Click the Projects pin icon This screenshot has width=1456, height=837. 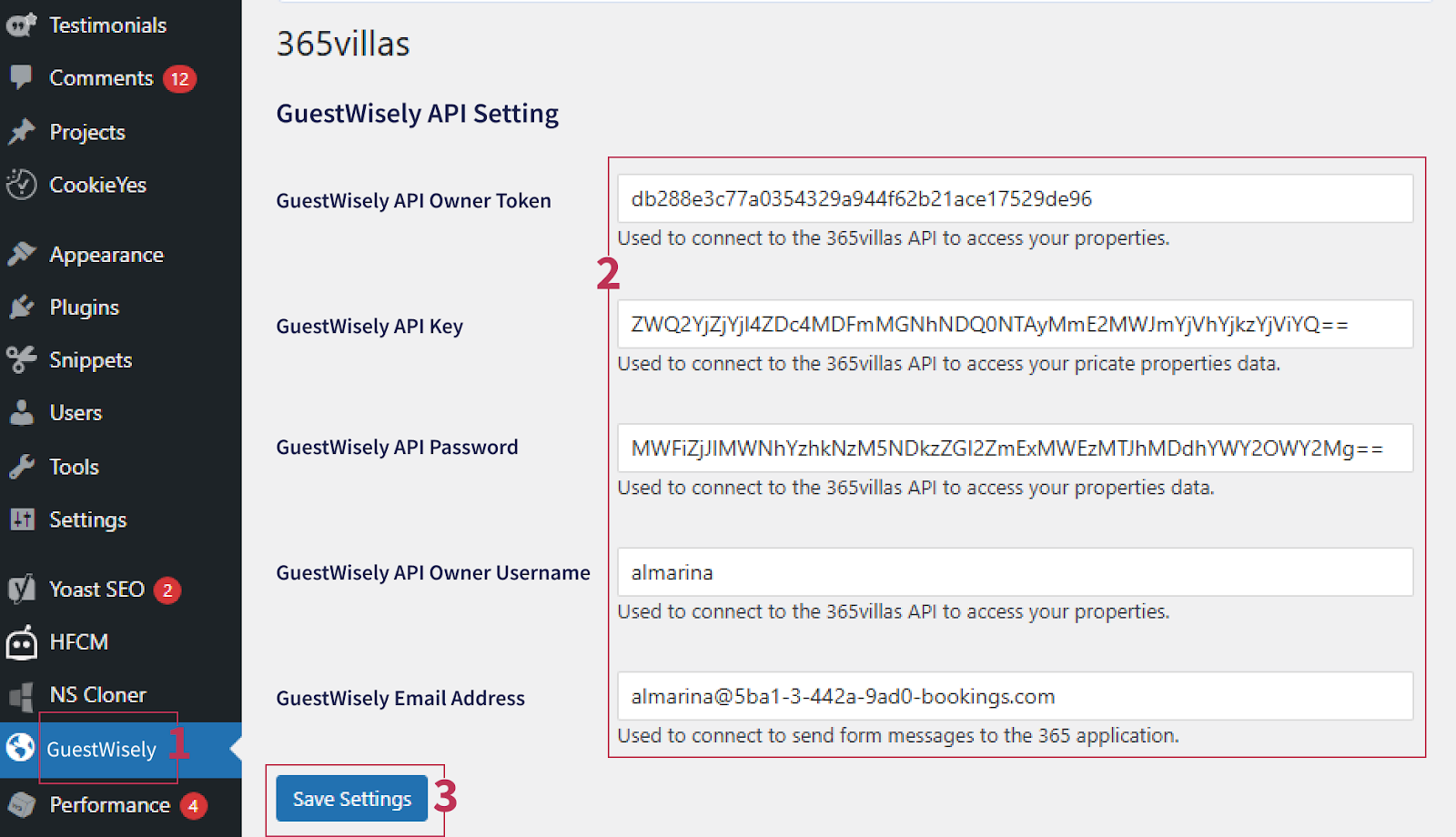(x=21, y=132)
